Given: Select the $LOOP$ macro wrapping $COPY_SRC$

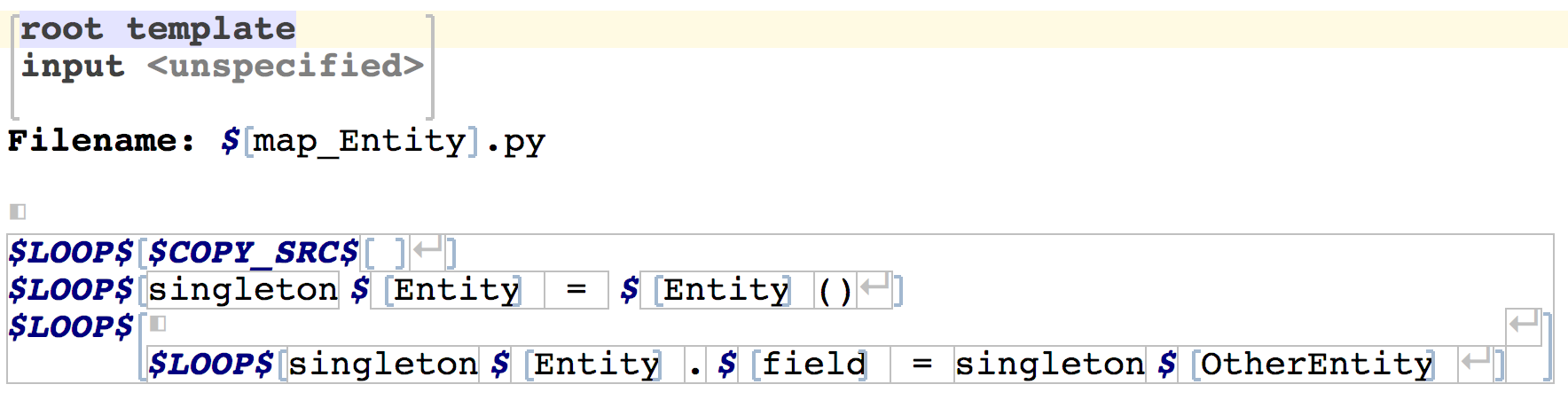Looking at the screenshot, I should [71, 253].
